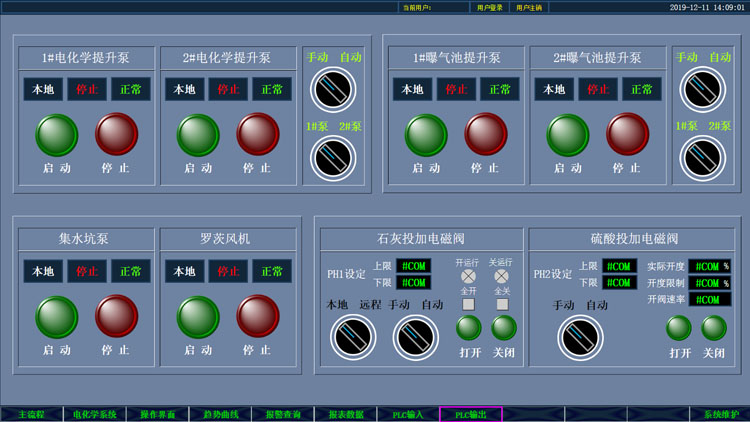Toggle 手动/自动 knob in 硫酸投加电磁阀 panel
Viewport: 750px width, 422px height.
click(x=581, y=338)
